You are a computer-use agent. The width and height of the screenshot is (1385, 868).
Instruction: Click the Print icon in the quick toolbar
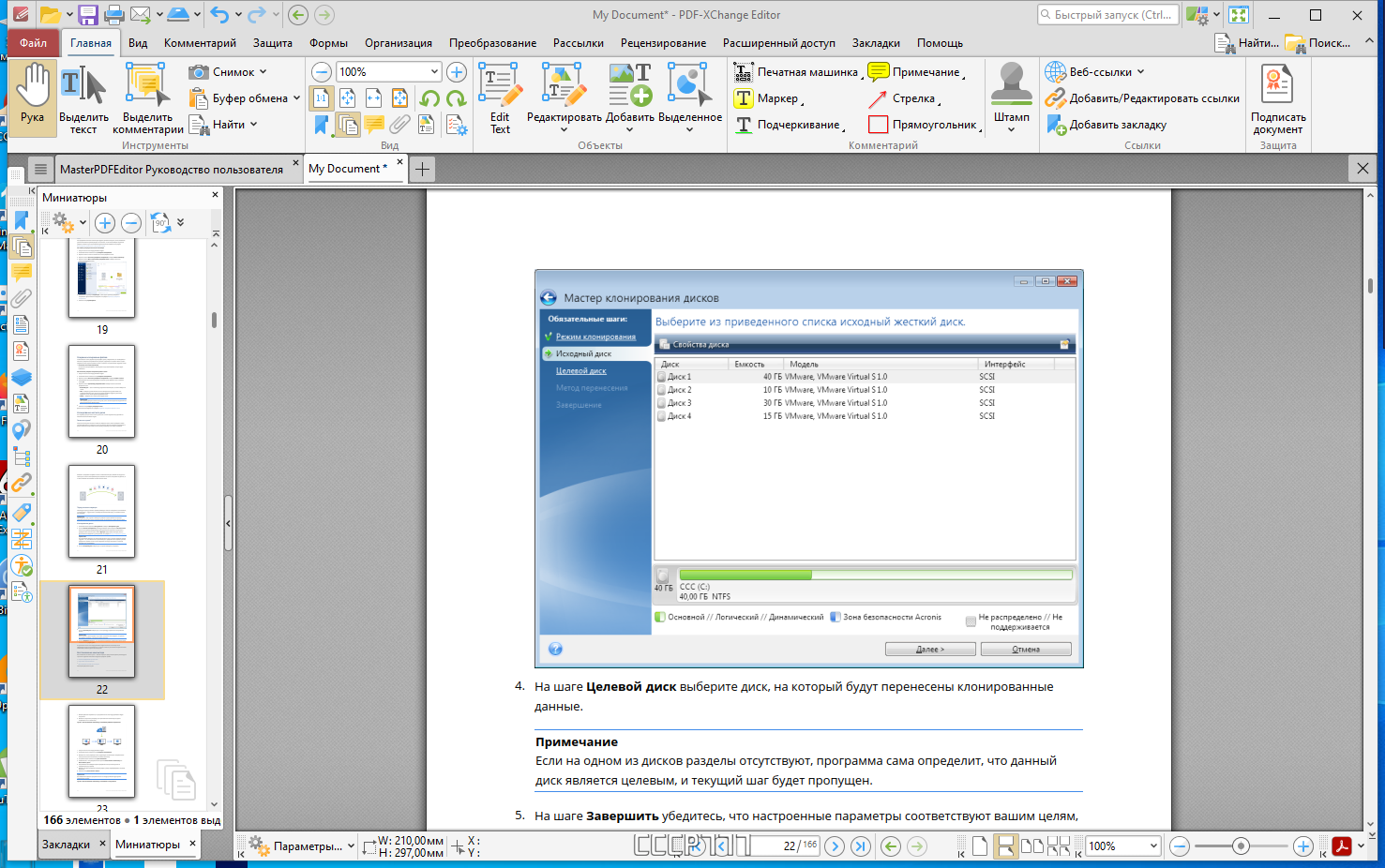click(x=114, y=15)
